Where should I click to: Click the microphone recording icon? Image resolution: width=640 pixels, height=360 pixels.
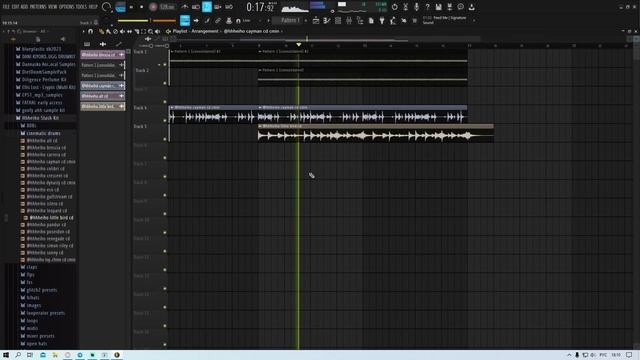click(416, 7)
